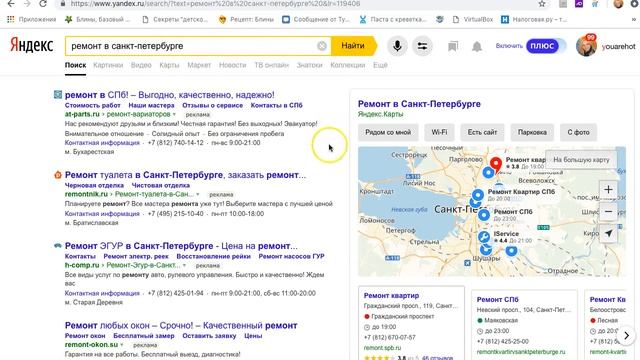Zoom out the map with minus button

[x=608, y=211]
